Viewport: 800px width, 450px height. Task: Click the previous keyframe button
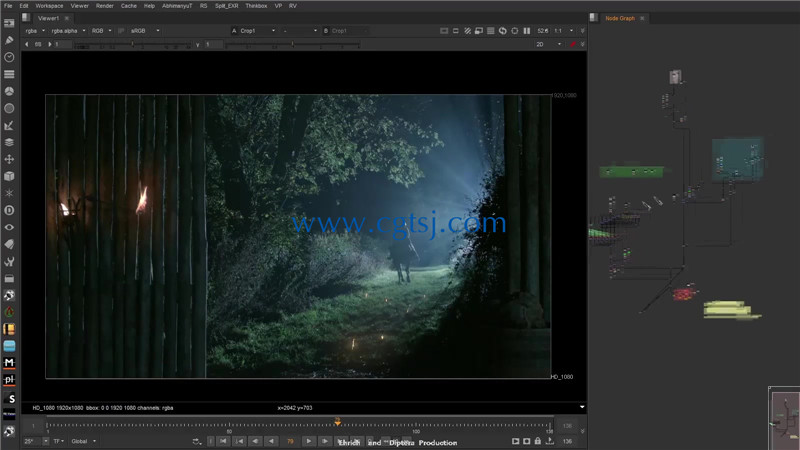click(x=239, y=441)
